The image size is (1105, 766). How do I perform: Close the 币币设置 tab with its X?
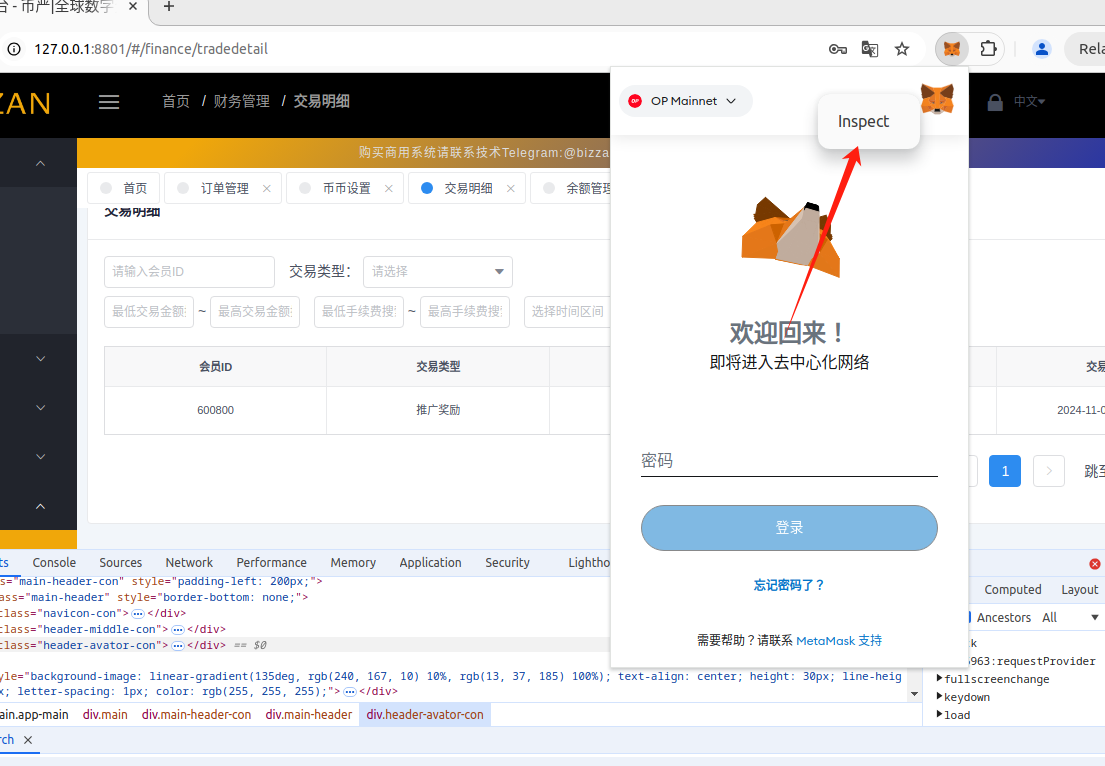coord(388,188)
